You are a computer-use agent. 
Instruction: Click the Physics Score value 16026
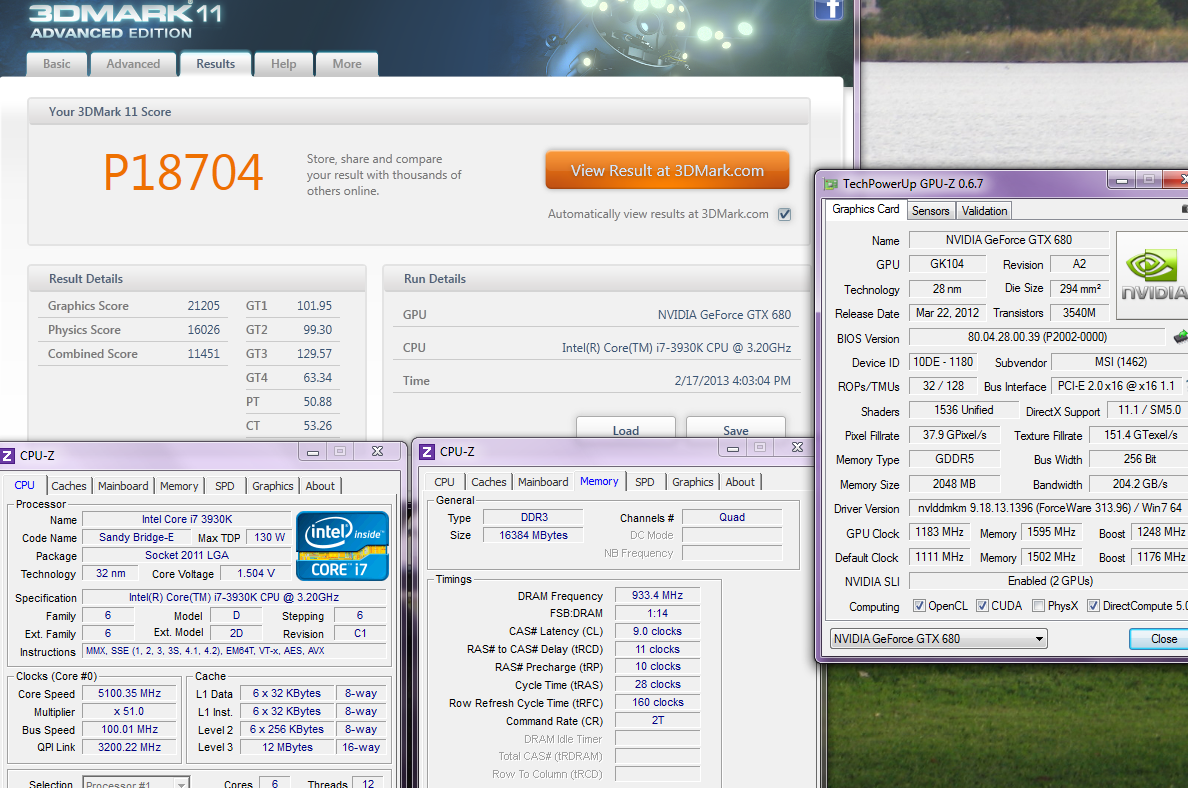204,330
